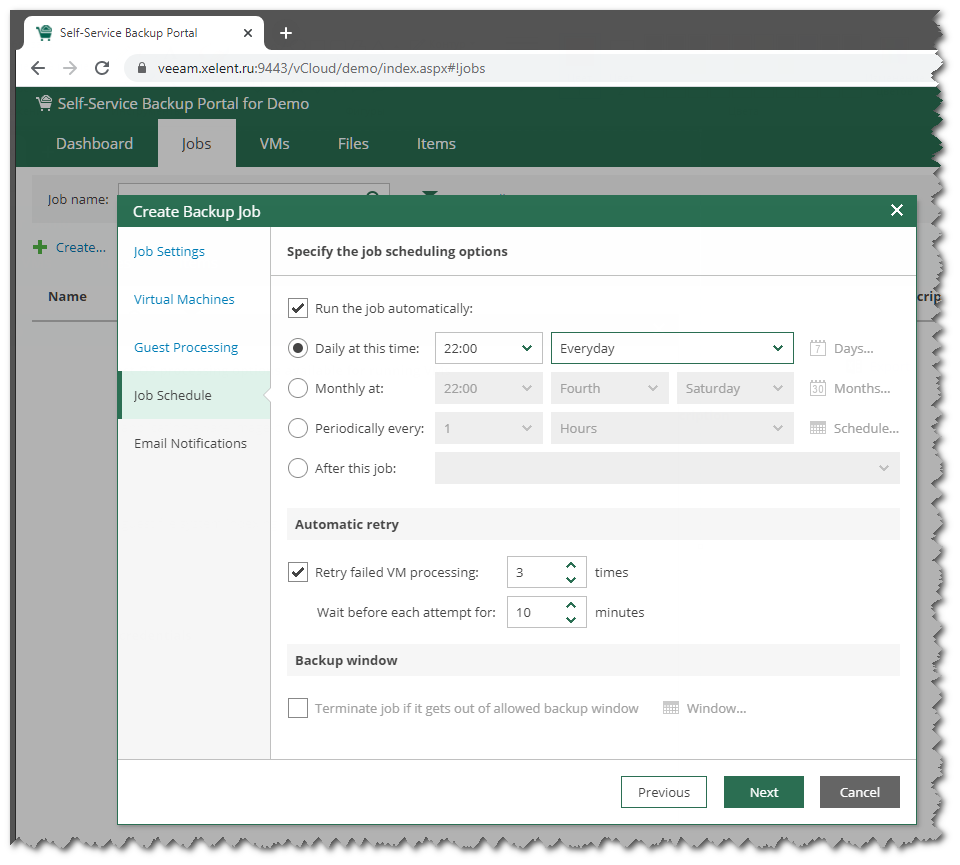The width and height of the screenshot is (960, 865).
Task: Open the periodic interval dropdown showing 1
Action: click(x=489, y=428)
